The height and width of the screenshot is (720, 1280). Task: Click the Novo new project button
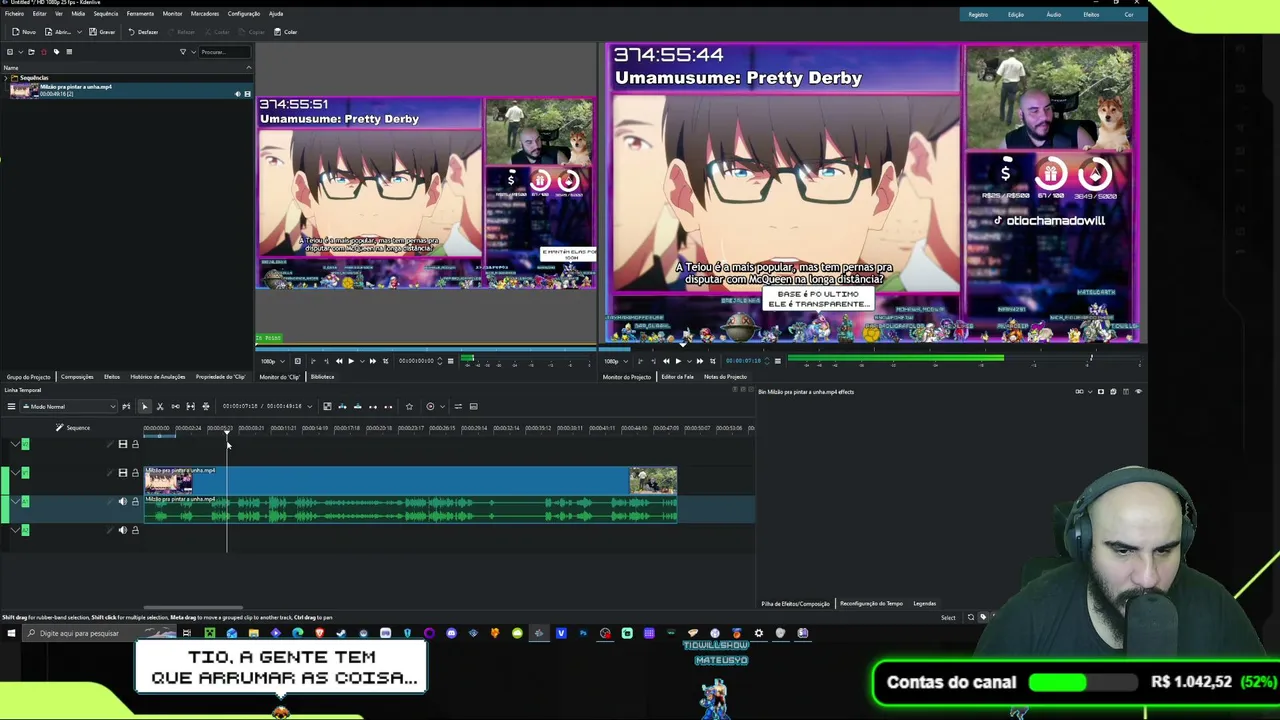pyautogui.click(x=24, y=32)
